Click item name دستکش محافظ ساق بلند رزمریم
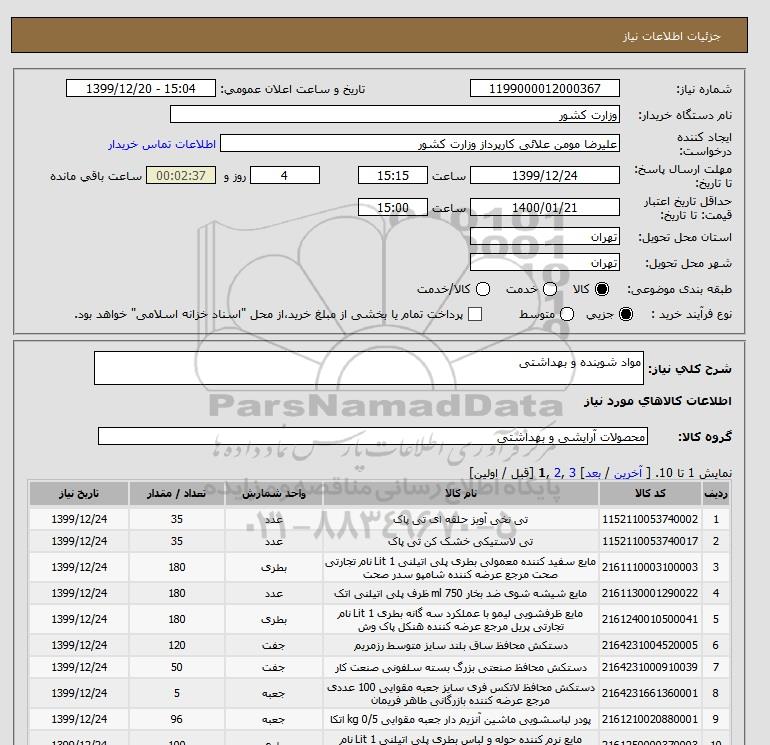The image size is (770, 745). 461,645
